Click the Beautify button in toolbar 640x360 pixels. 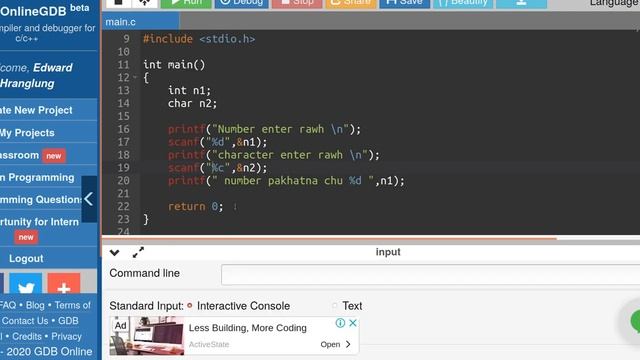463,3
